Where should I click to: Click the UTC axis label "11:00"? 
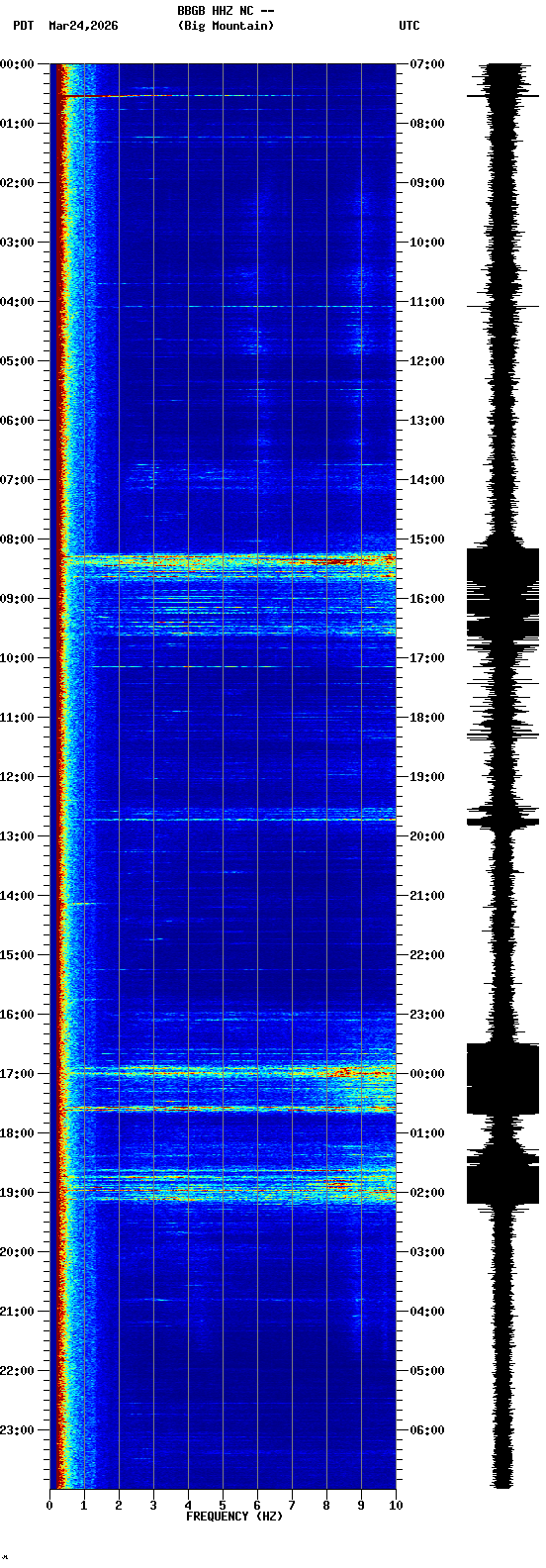click(x=426, y=302)
